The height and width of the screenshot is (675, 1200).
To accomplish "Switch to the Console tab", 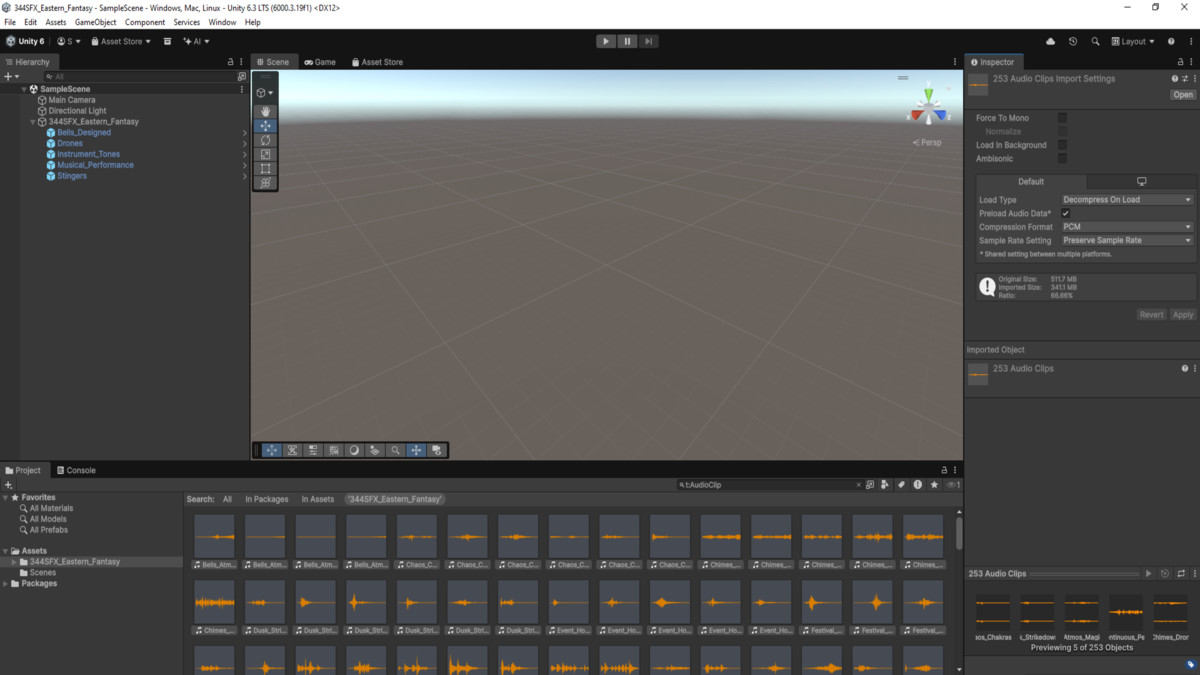I will click(x=76, y=470).
